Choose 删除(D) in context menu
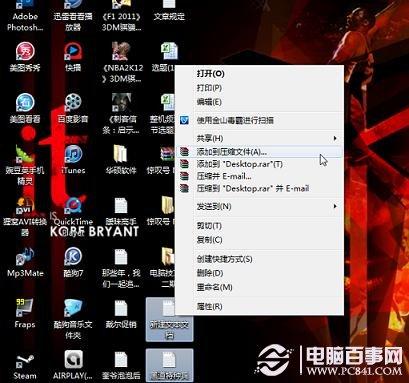 (259, 273)
